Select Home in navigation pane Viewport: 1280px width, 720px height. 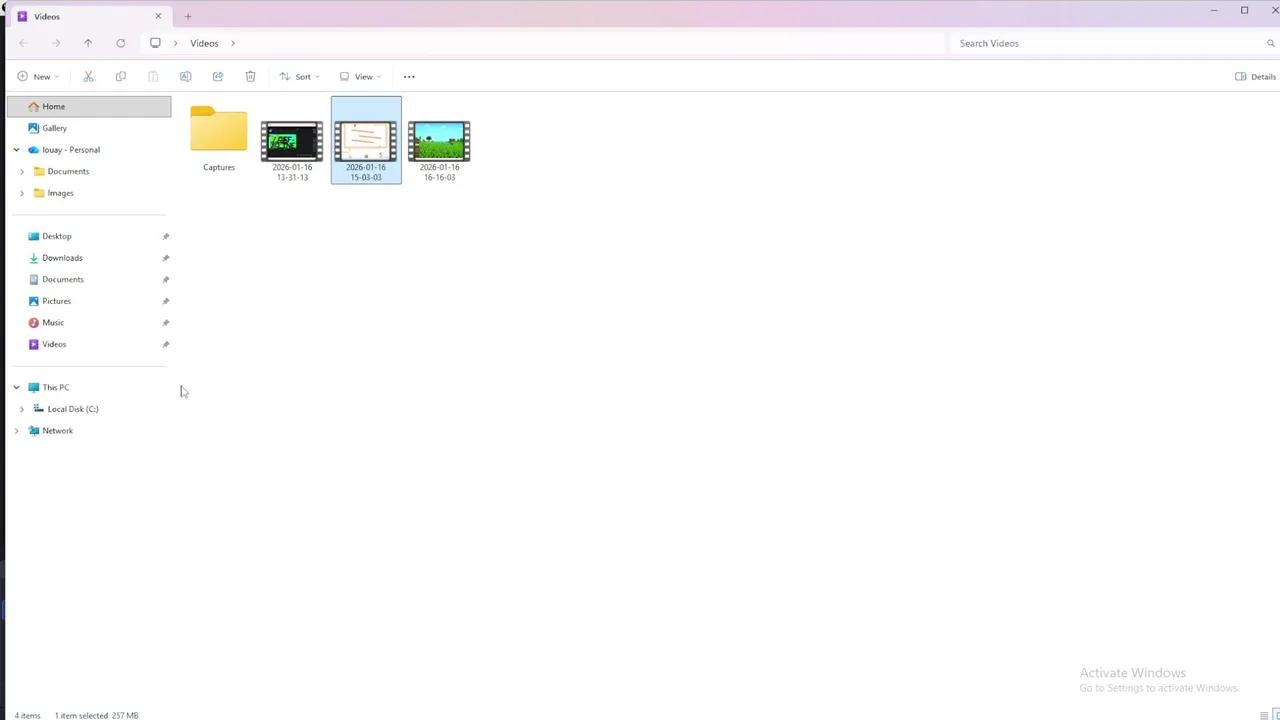89,106
